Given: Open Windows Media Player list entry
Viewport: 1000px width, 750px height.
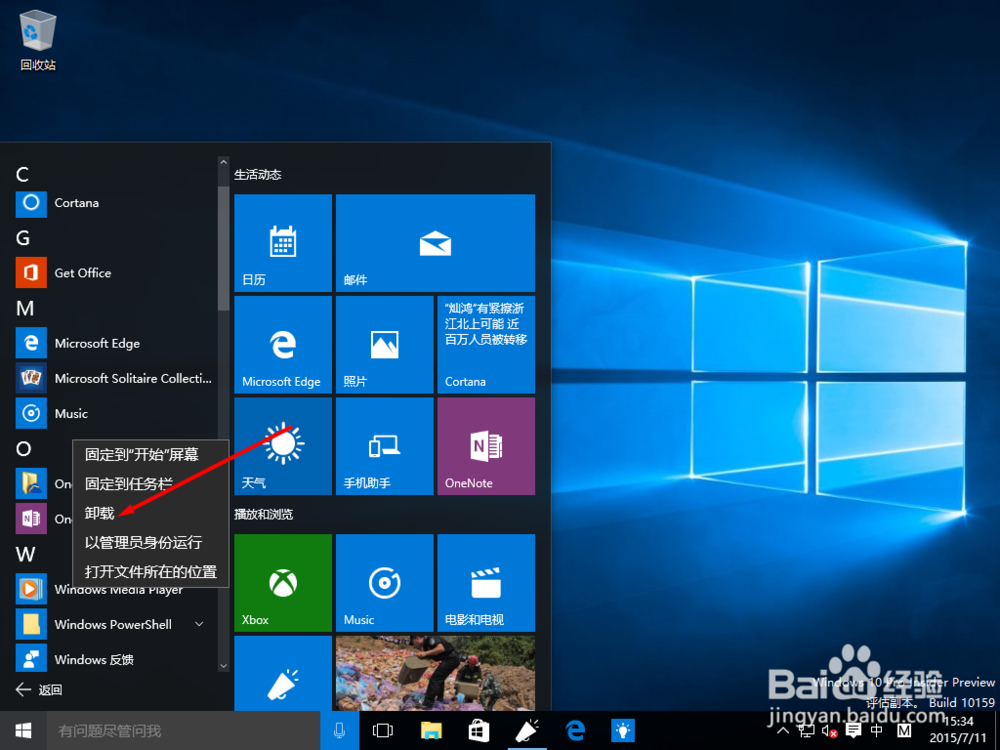Looking at the screenshot, I should pos(115,589).
